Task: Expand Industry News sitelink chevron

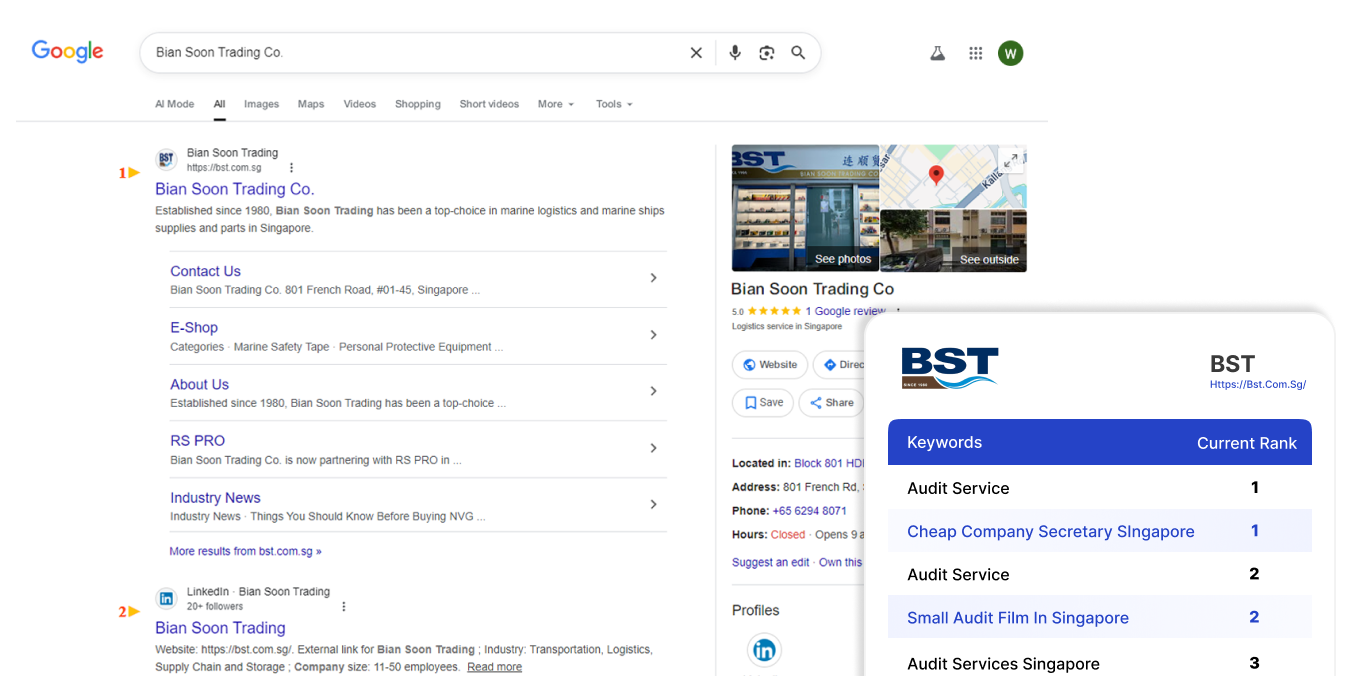Action: coord(653,505)
